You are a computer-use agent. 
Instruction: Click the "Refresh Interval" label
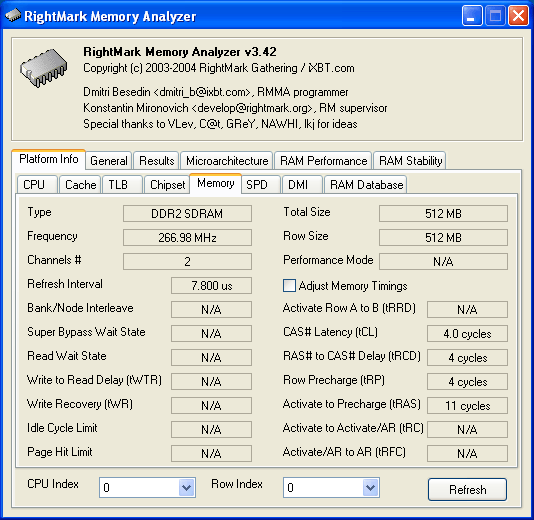click(65, 284)
